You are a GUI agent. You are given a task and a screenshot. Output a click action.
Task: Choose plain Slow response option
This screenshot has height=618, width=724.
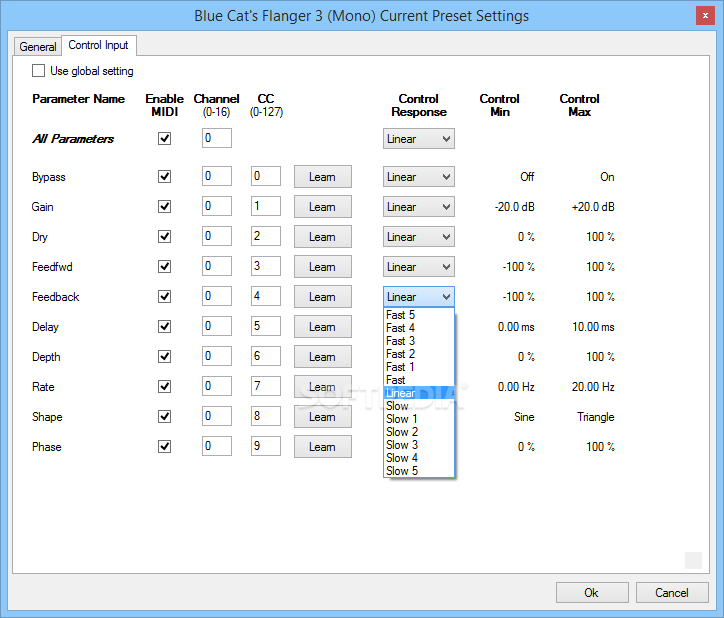click(419, 406)
